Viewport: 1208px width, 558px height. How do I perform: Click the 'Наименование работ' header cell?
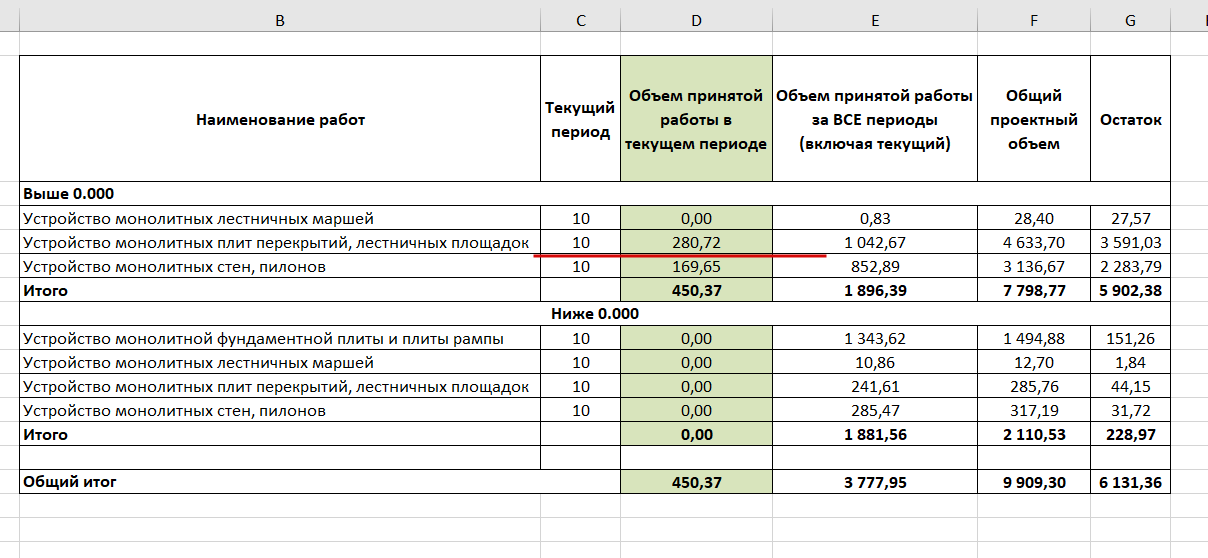point(280,119)
